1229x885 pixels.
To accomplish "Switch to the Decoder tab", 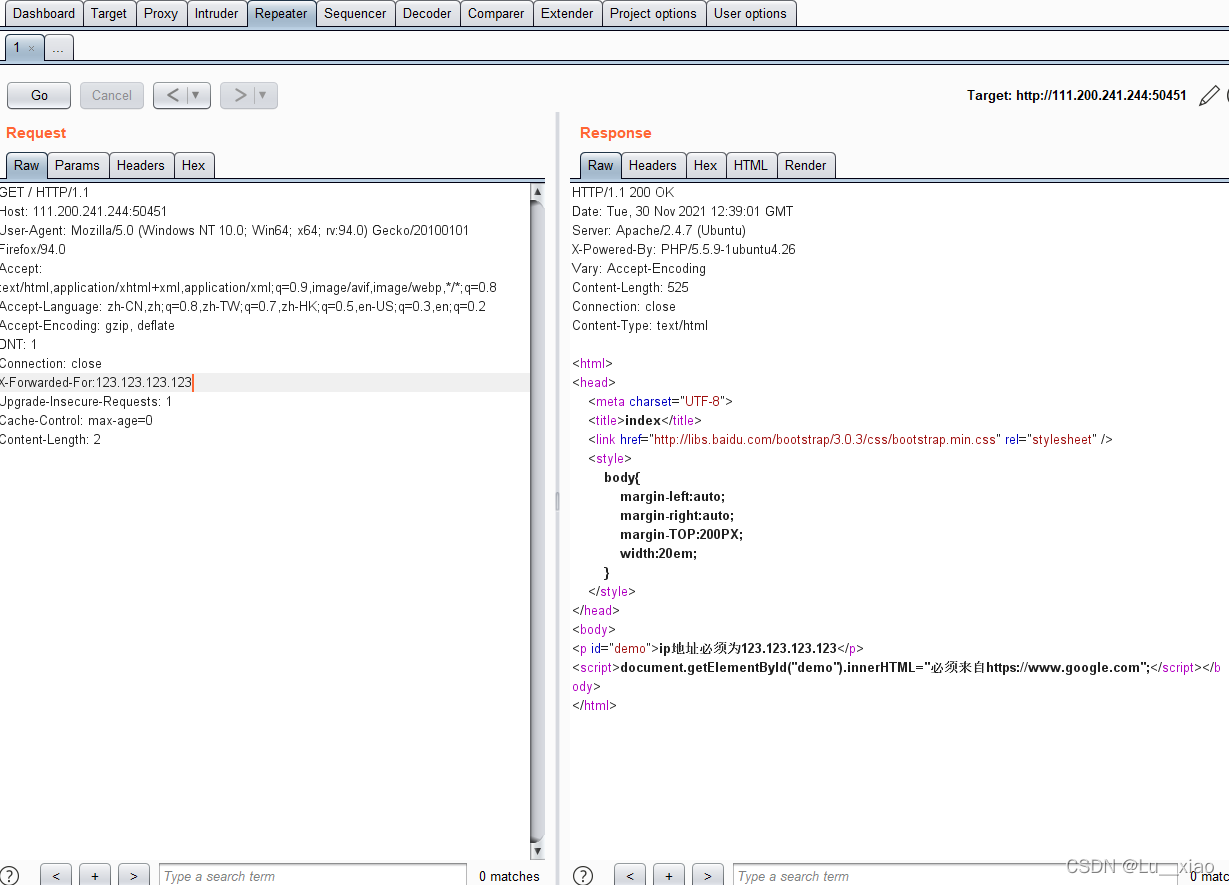I will point(427,13).
